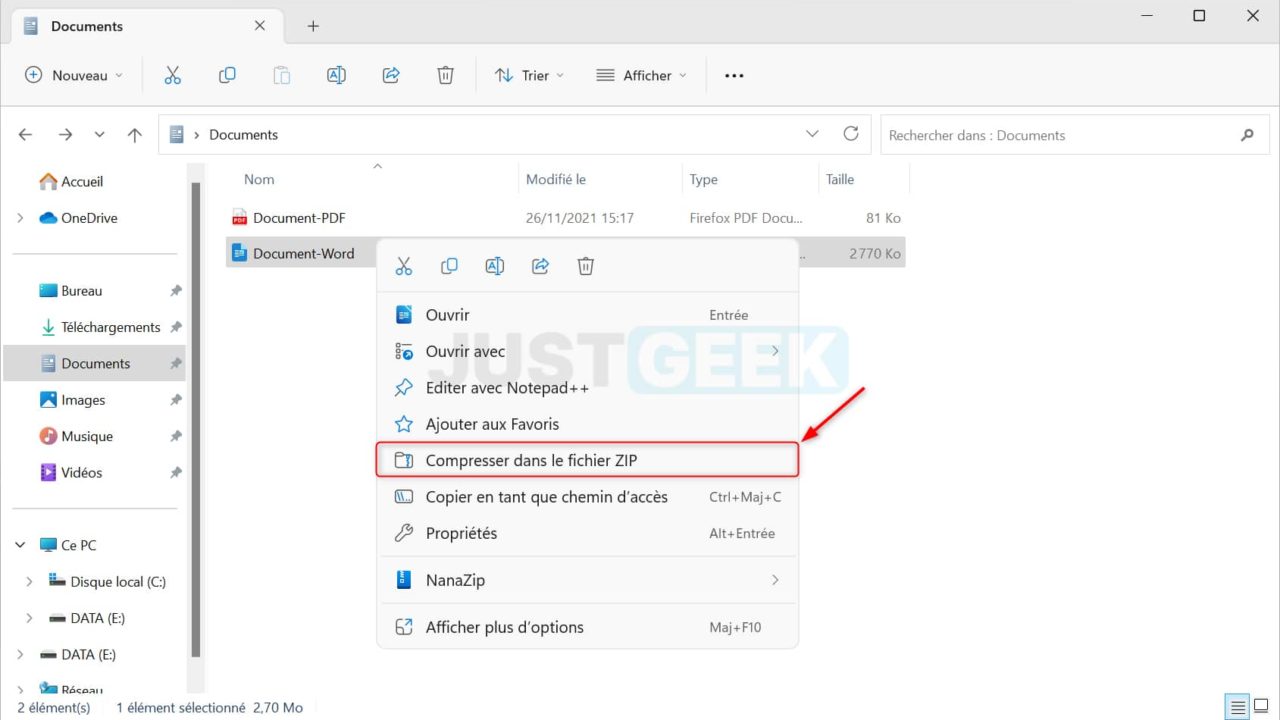Click the Document-PDF file icon
The width and height of the screenshot is (1280, 720).
(x=239, y=217)
